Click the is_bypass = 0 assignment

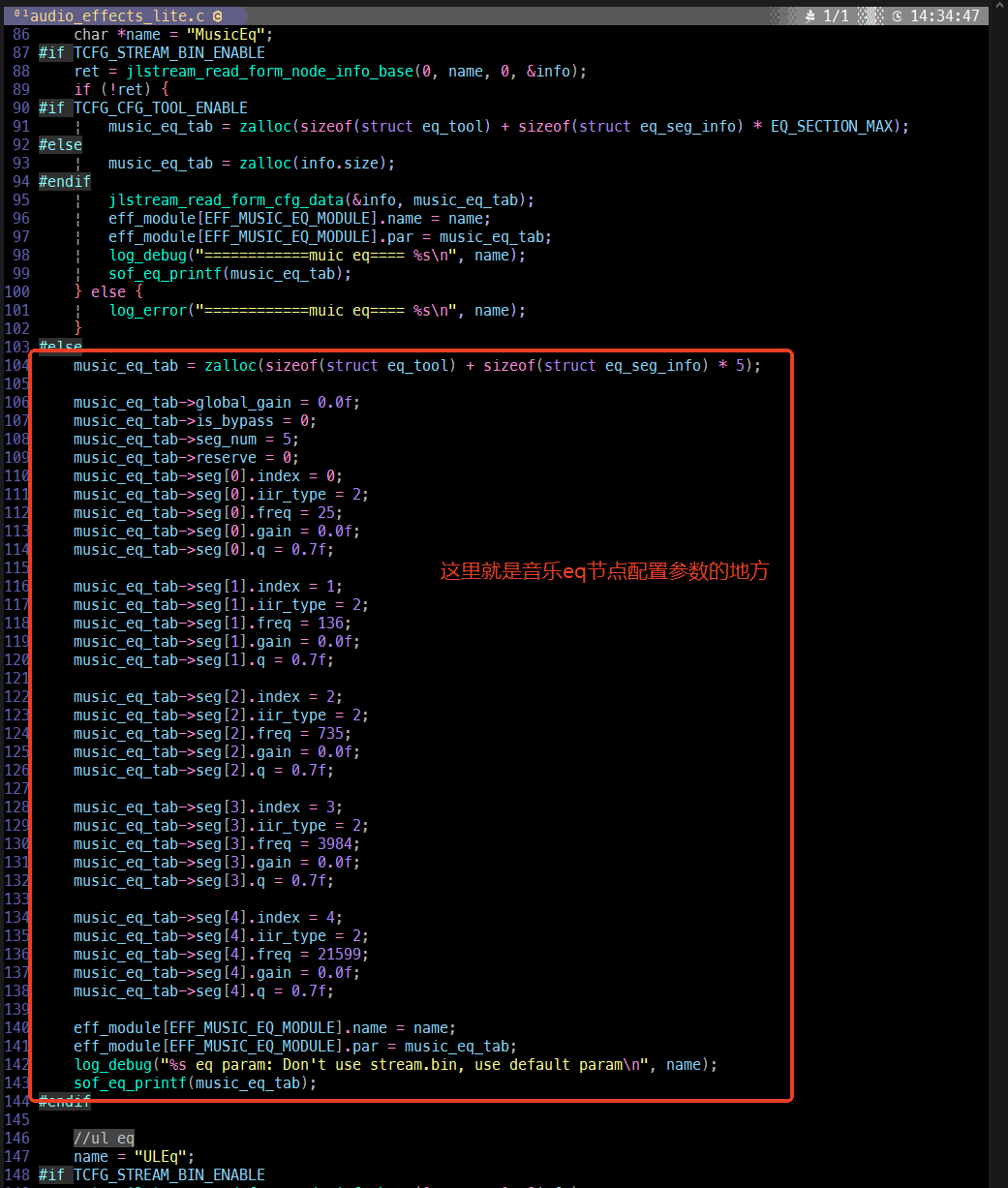(195, 420)
